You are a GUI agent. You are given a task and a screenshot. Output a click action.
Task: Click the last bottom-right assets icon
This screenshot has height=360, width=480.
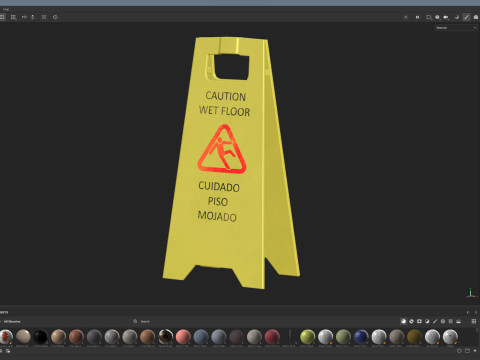point(475,351)
